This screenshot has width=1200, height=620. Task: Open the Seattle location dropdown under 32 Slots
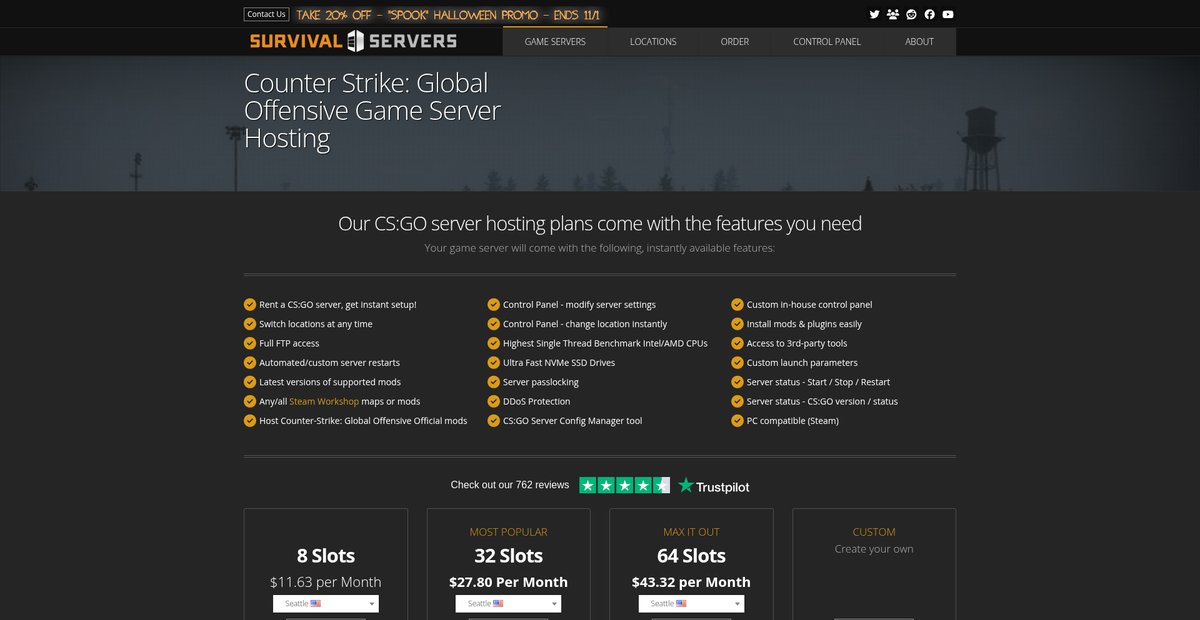click(x=508, y=604)
